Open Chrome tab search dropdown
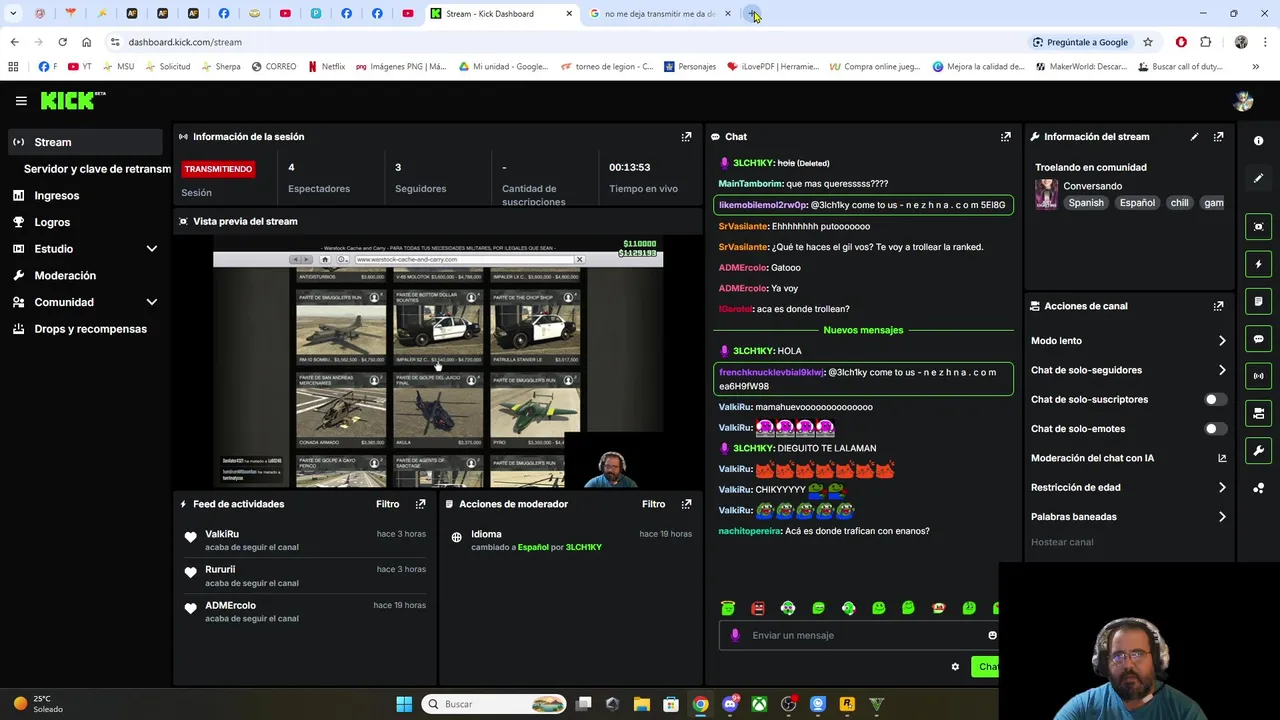 pos(13,14)
